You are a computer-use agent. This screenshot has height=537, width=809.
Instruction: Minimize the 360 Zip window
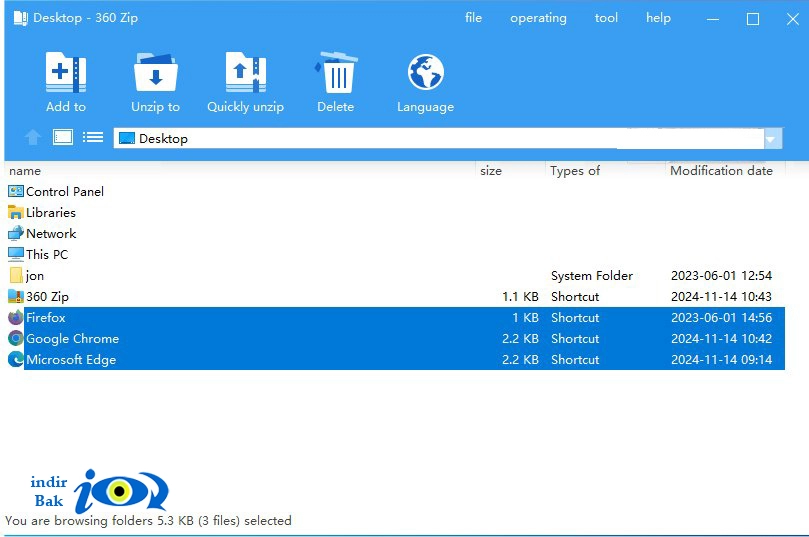coord(713,19)
